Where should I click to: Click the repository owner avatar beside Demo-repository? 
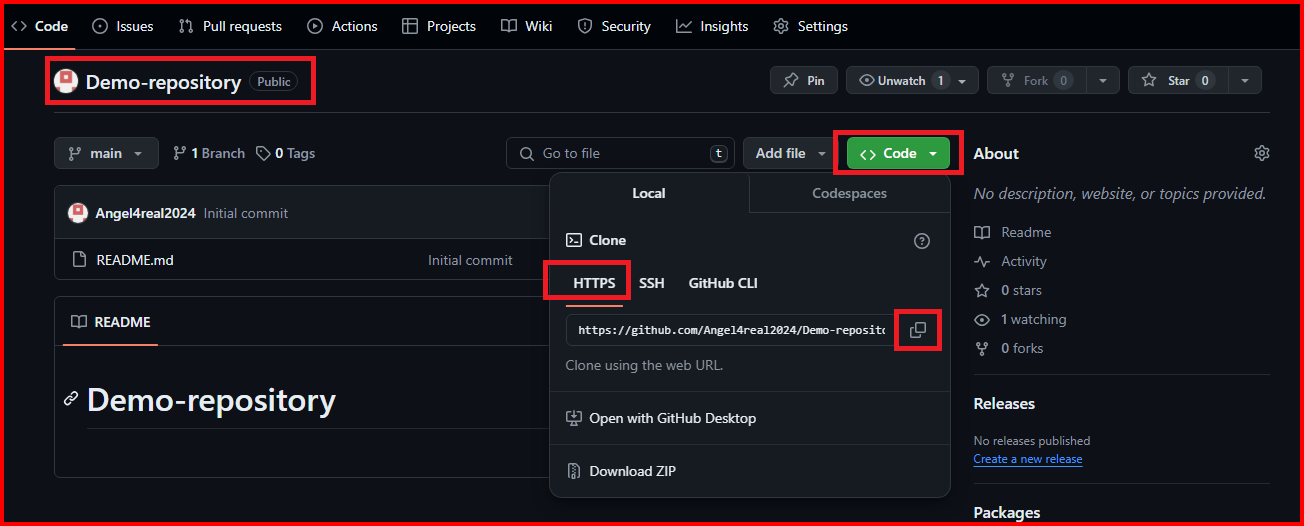[x=66, y=81]
